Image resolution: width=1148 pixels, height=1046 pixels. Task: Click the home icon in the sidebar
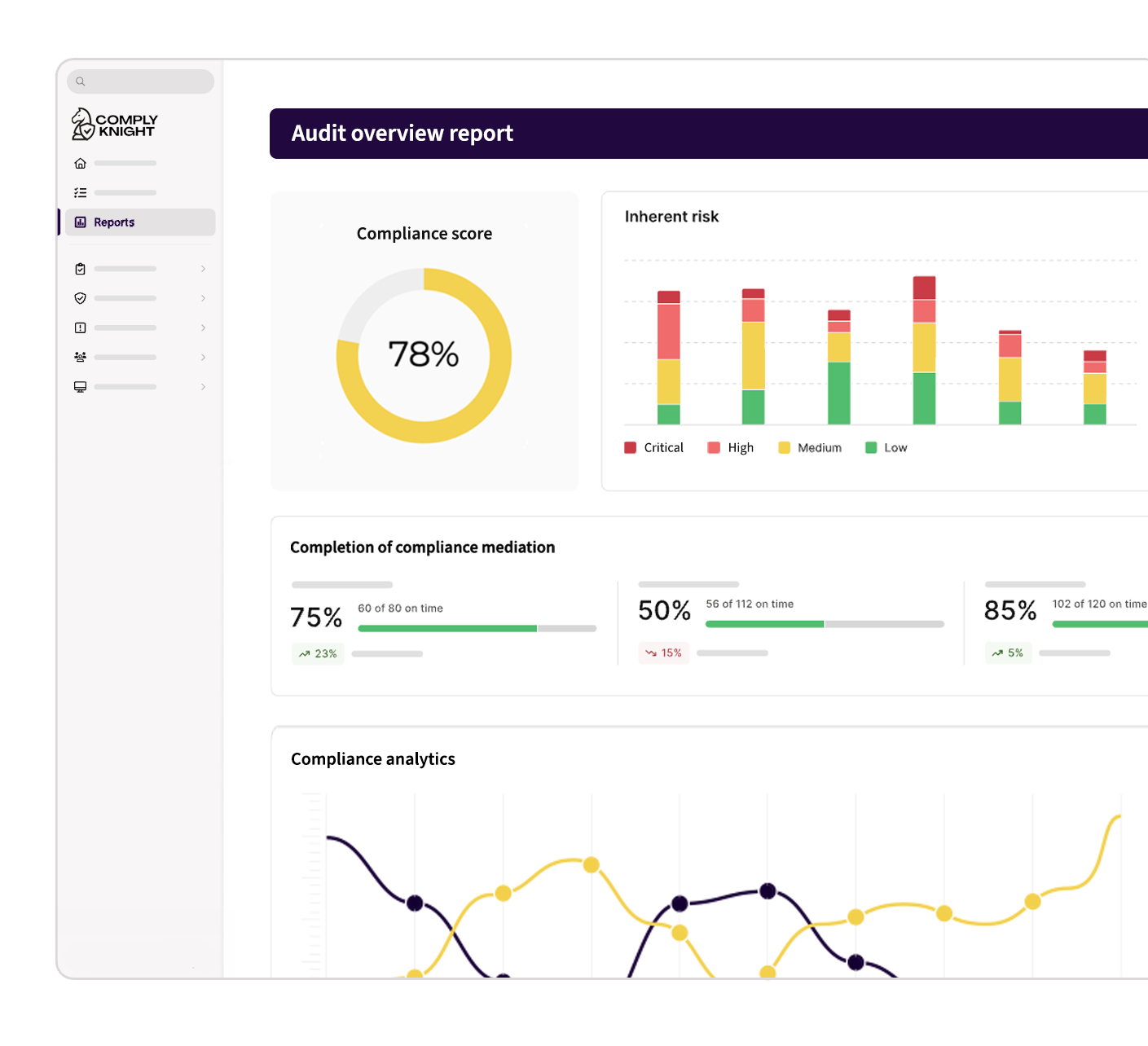[80, 164]
